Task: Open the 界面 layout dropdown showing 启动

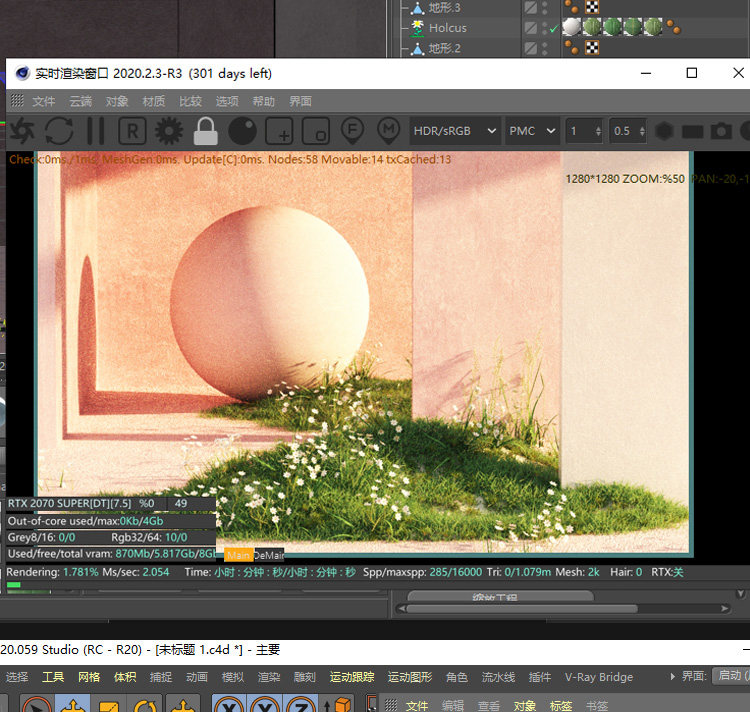Action: coord(731,676)
